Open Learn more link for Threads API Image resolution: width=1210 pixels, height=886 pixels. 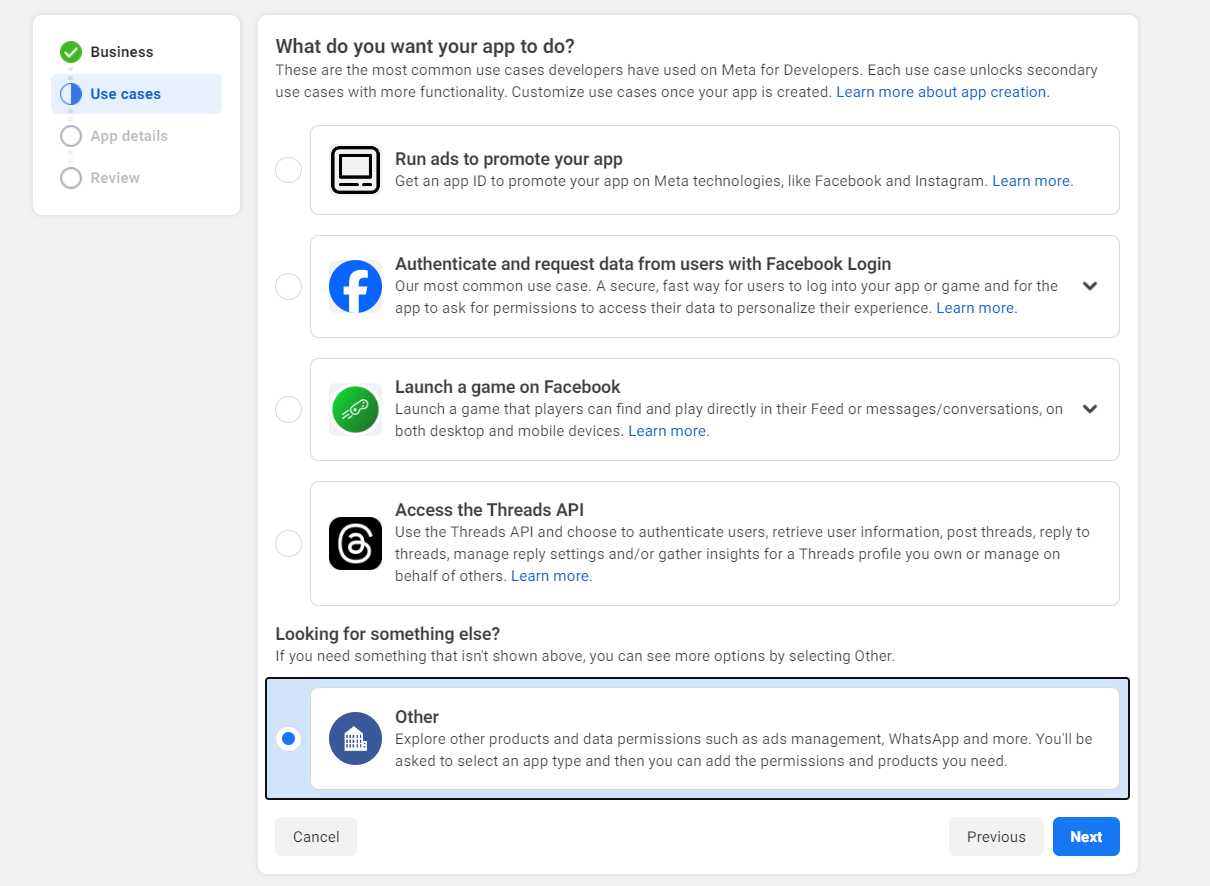coord(551,576)
